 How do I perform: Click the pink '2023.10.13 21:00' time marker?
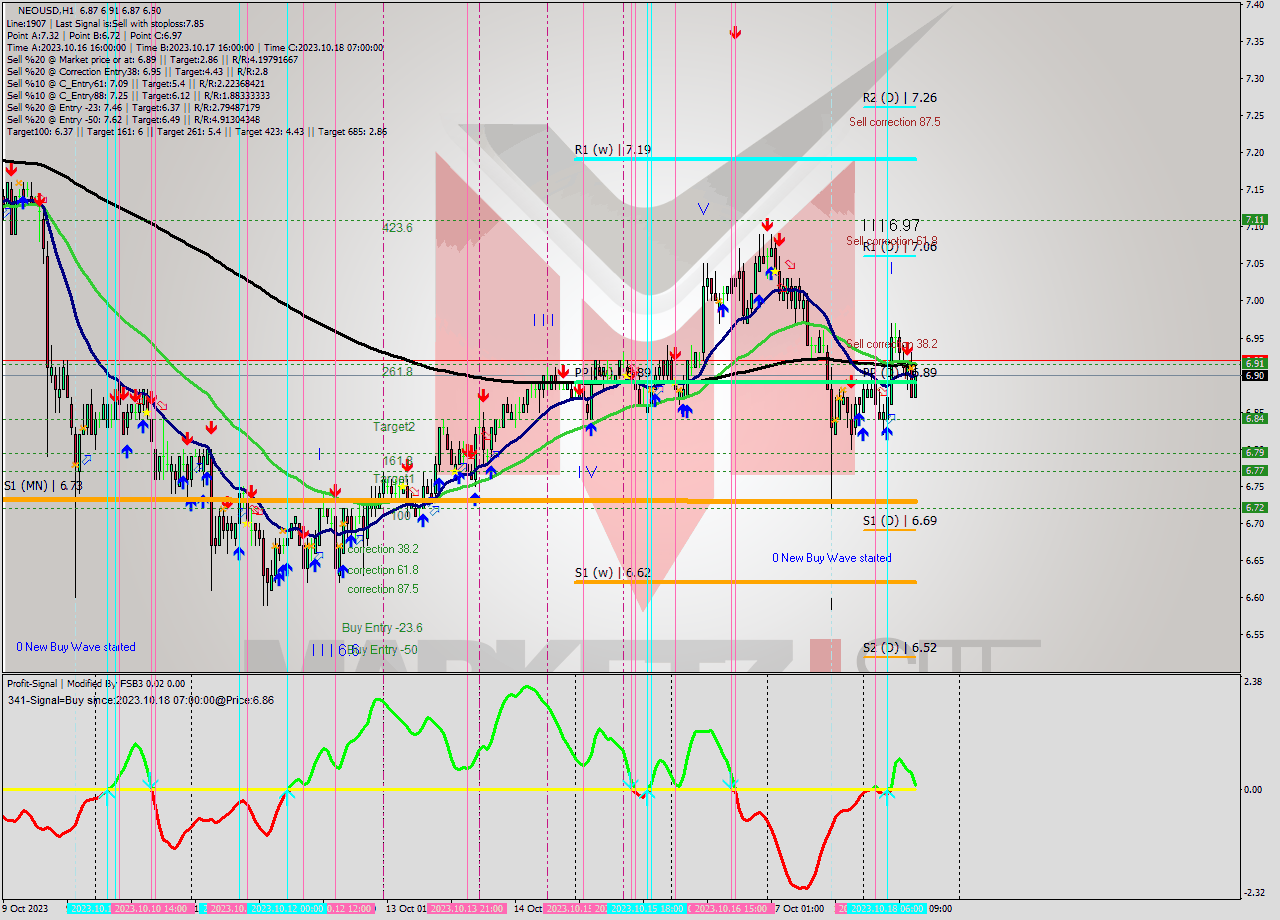point(466,909)
